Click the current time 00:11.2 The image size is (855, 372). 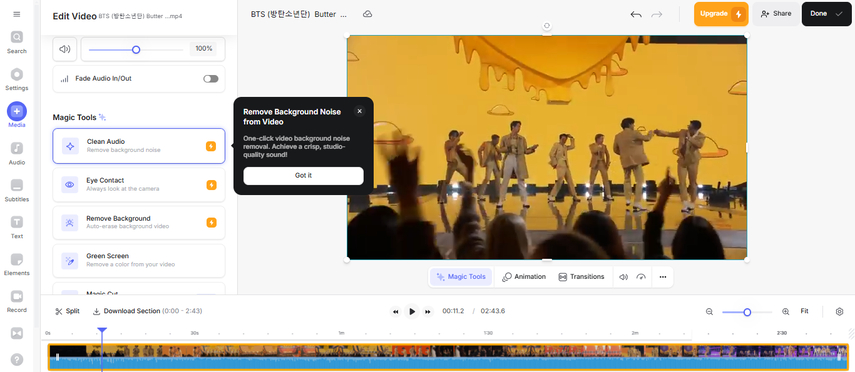pyautogui.click(x=453, y=311)
